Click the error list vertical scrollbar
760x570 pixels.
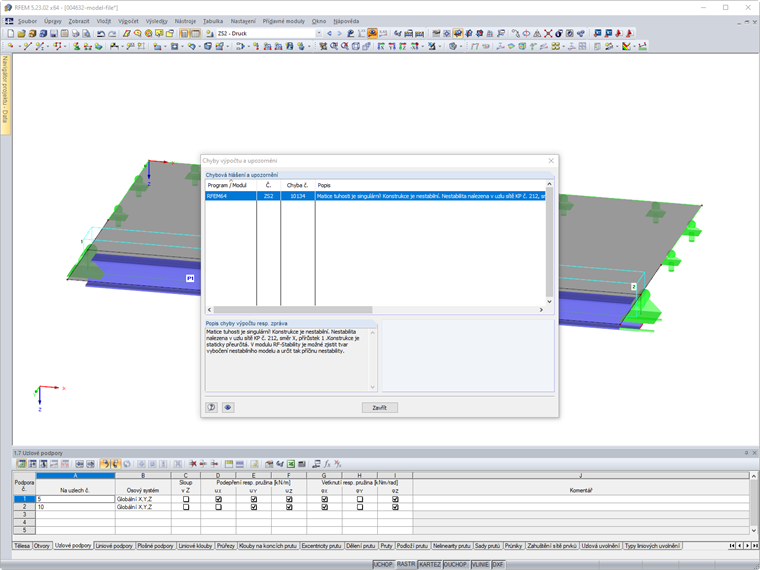pos(549,242)
